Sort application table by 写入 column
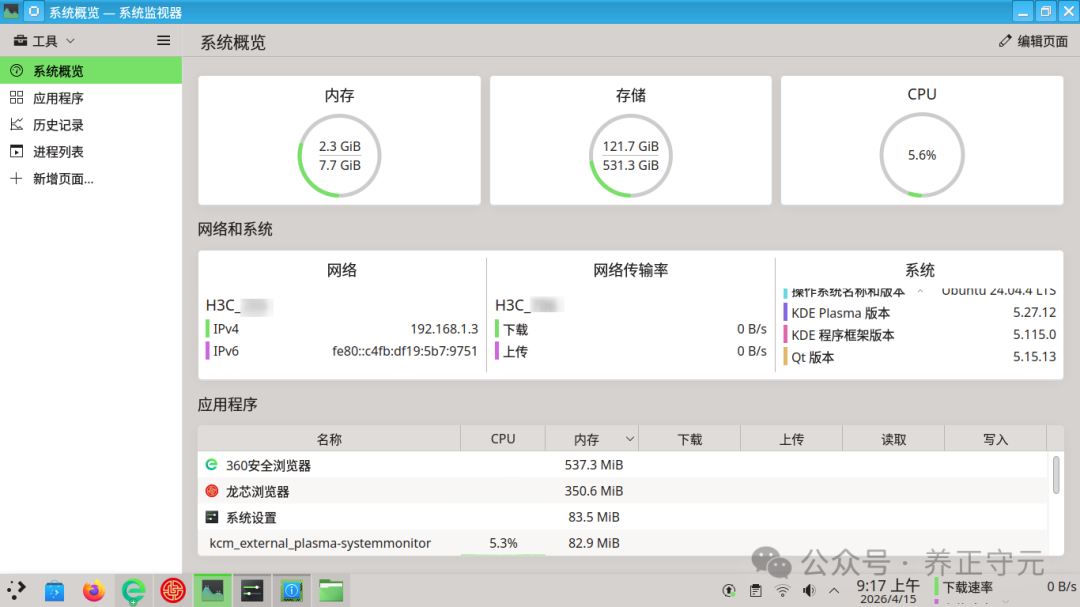The image size is (1080, 607). [995, 439]
